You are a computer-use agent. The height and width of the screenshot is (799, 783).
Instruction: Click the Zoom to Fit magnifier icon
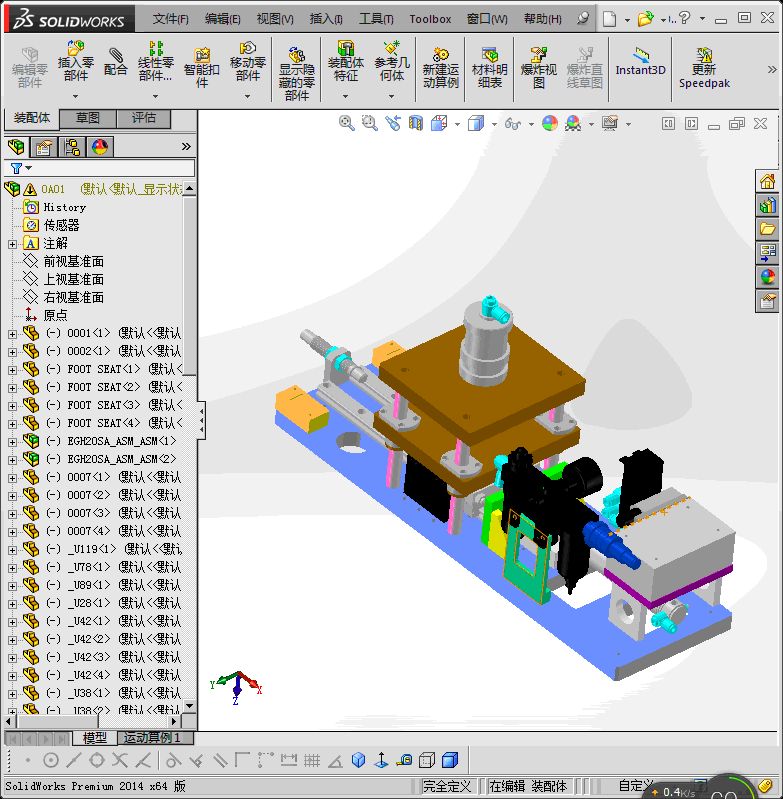(x=347, y=123)
